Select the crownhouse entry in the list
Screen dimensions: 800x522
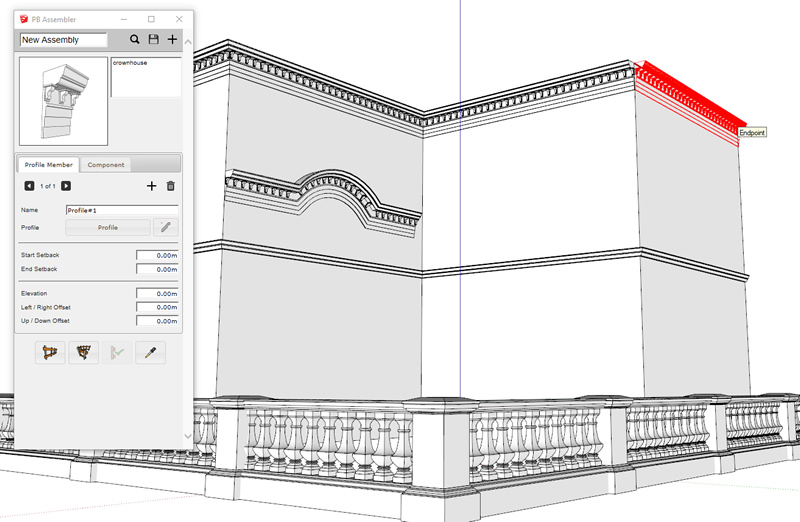130,63
